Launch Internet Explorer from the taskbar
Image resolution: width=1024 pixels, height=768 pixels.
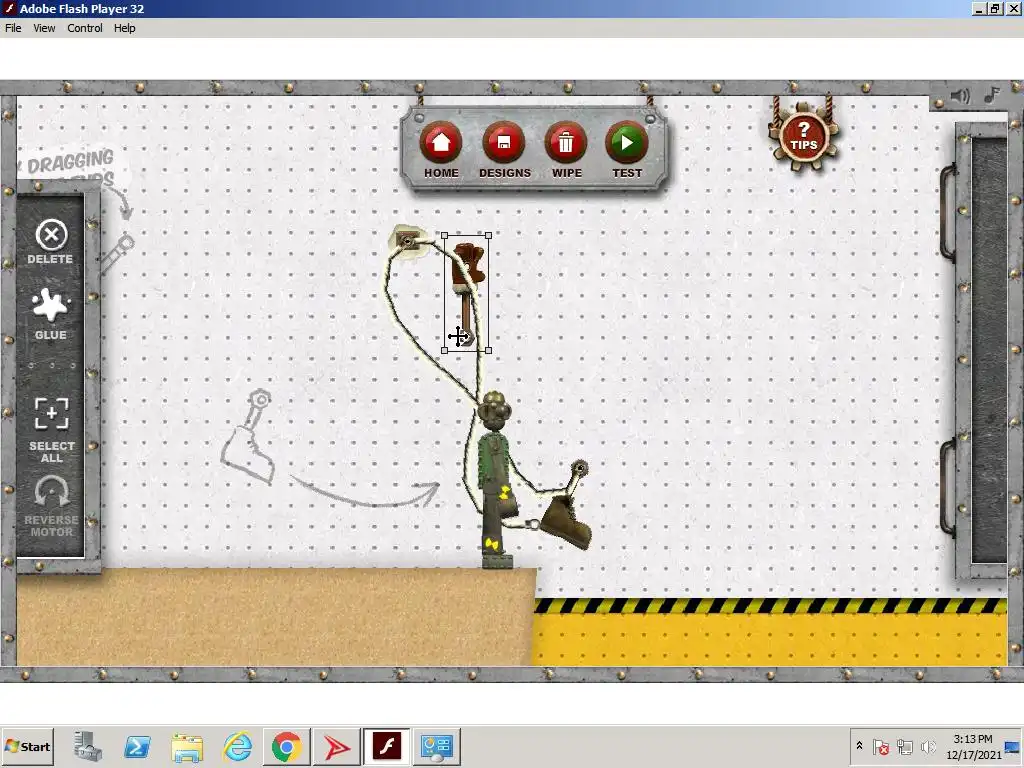237,746
